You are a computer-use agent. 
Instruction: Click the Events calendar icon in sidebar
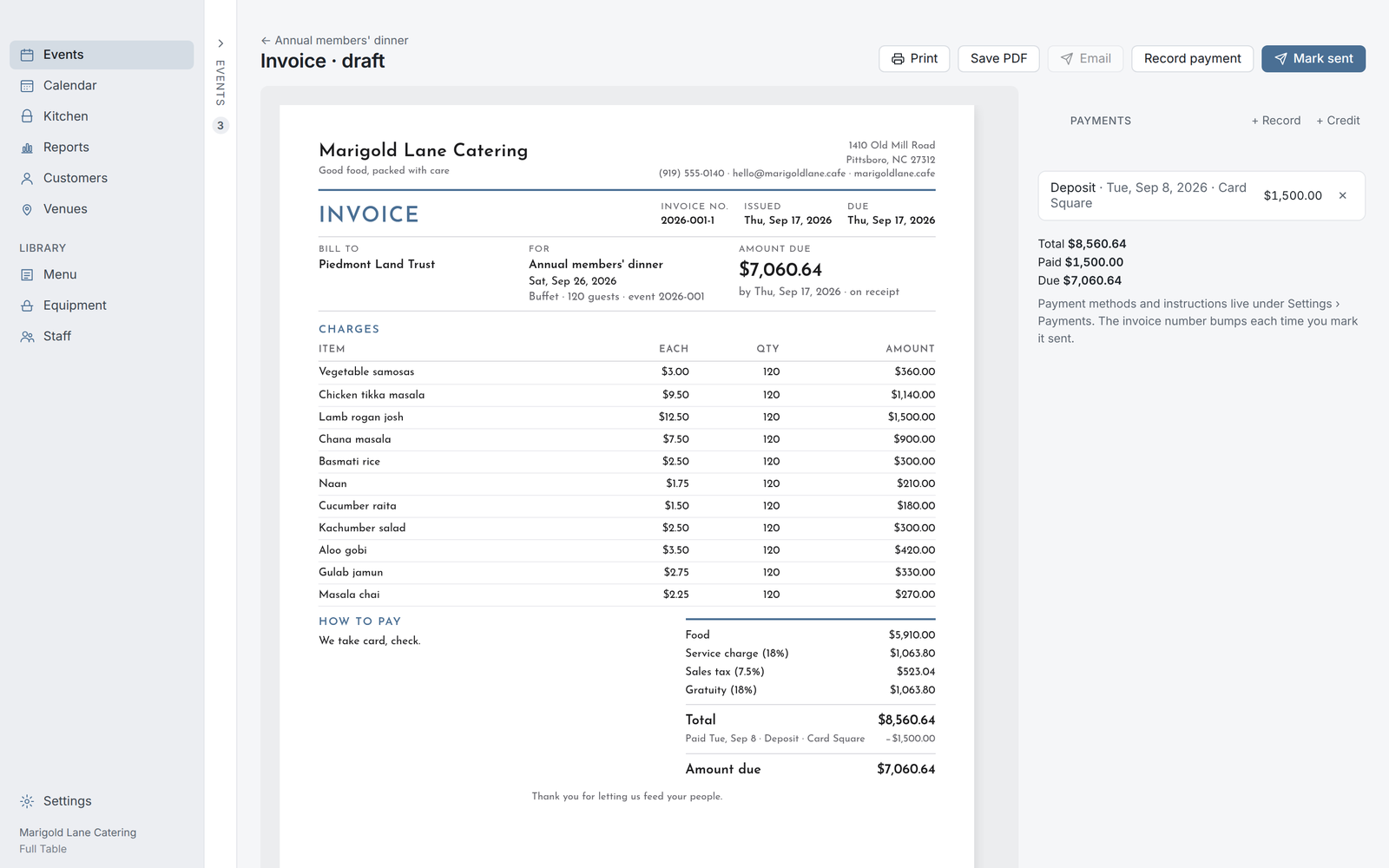[x=27, y=55]
